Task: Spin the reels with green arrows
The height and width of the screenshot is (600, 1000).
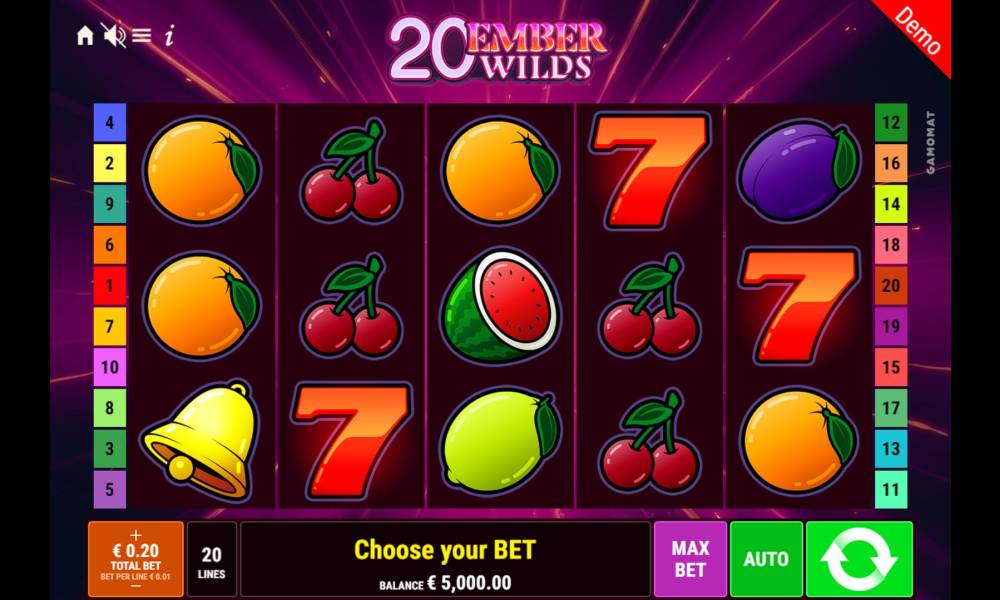Action: point(859,559)
